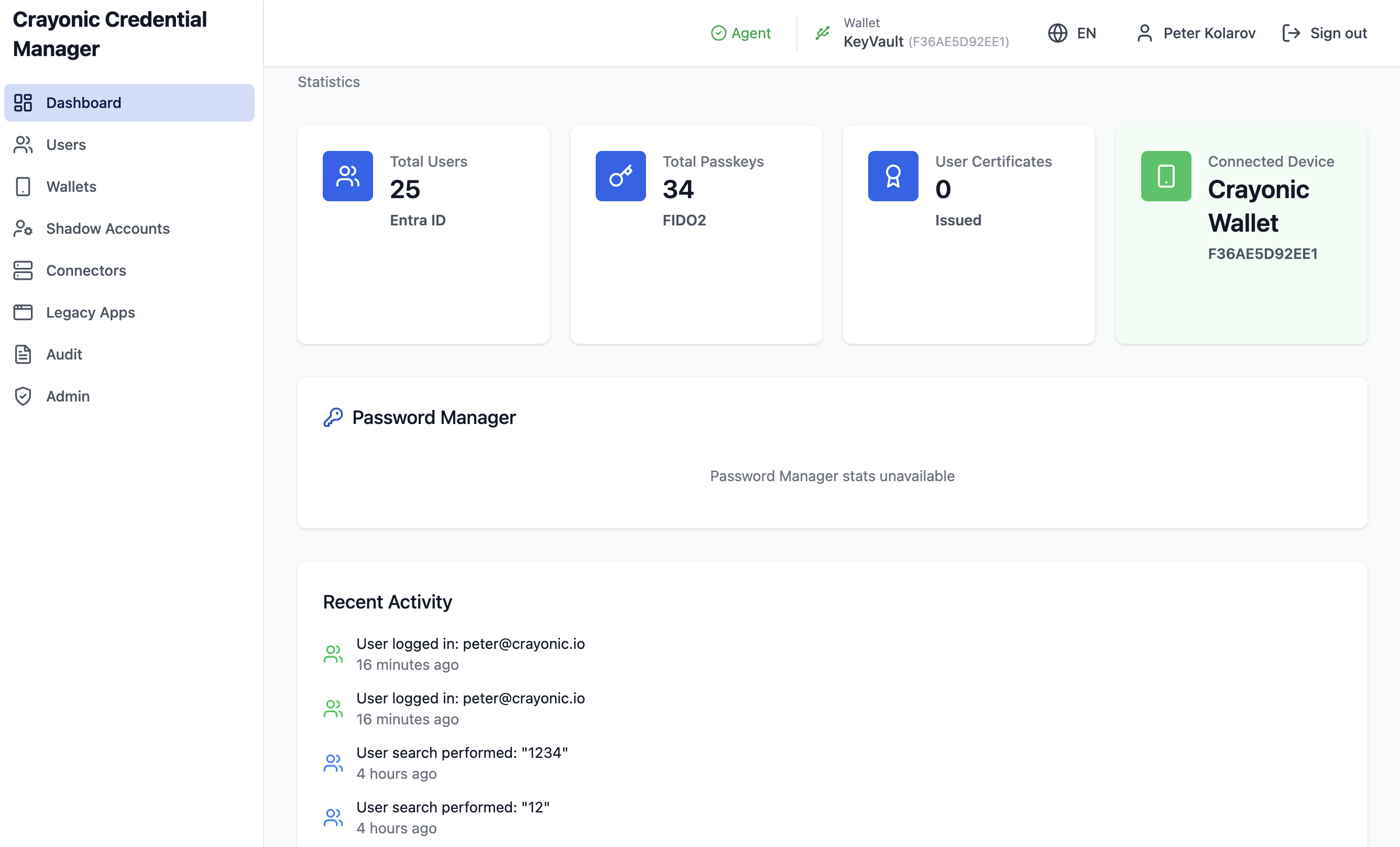Go to the Users page
The height and width of the screenshot is (847, 1400).
[66, 144]
